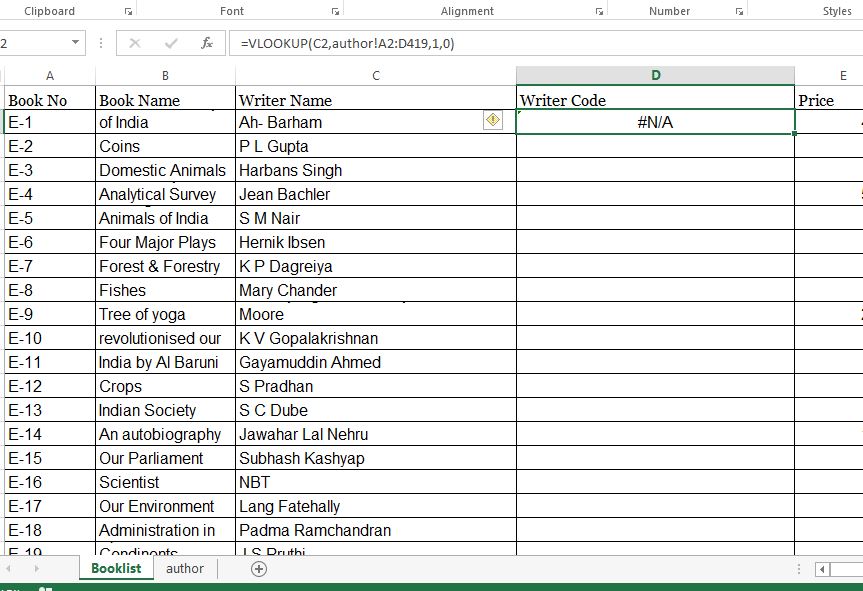Select the #N/A cell in Writer Code
The width and height of the screenshot is (863, 591).
(x=656, y=122)
